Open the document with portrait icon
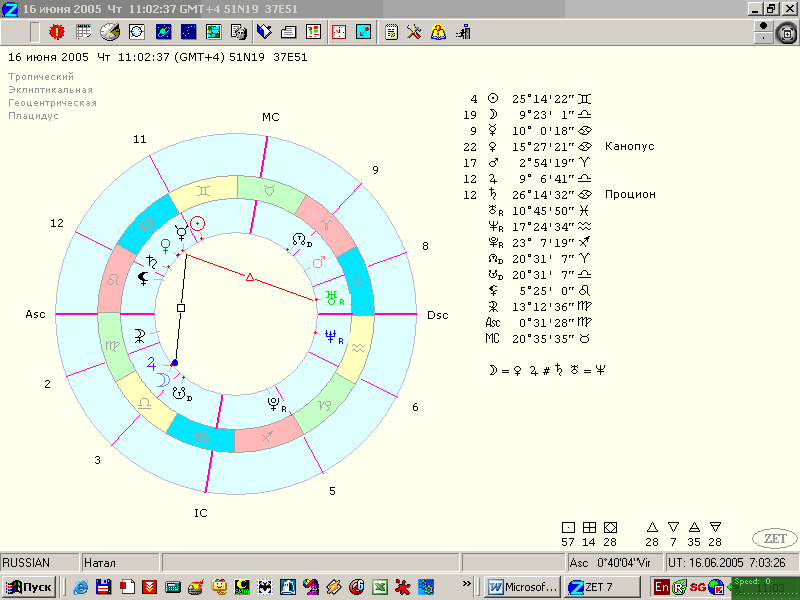 239,32
